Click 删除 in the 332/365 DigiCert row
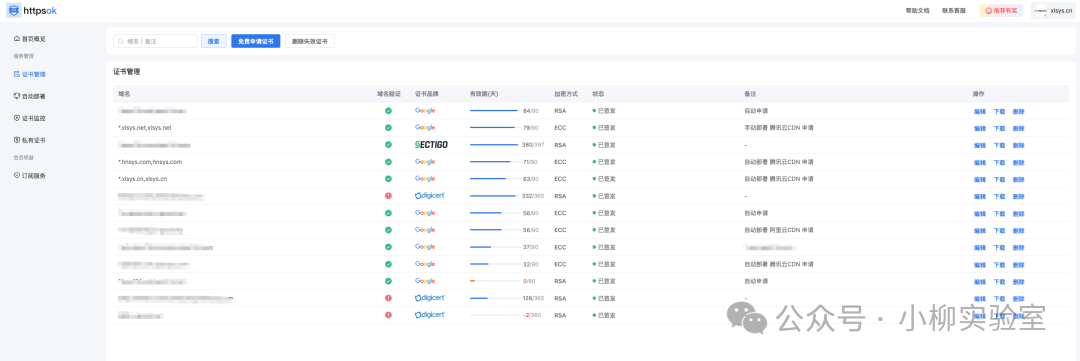This screenshot has width=1080, height=361. coord(1019,196)
